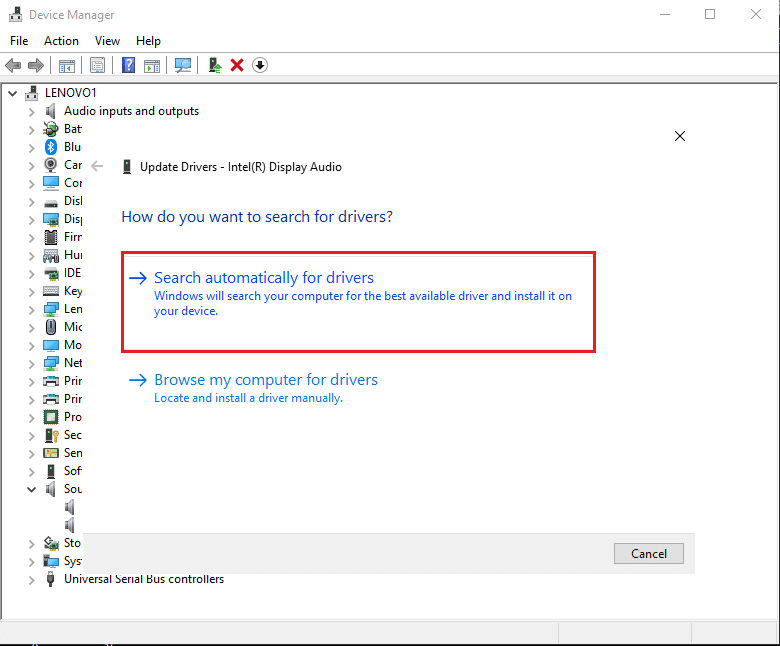Click the Disable device down-arrow icon
Viewport: 780px width, 646px height.
(260, 65)
